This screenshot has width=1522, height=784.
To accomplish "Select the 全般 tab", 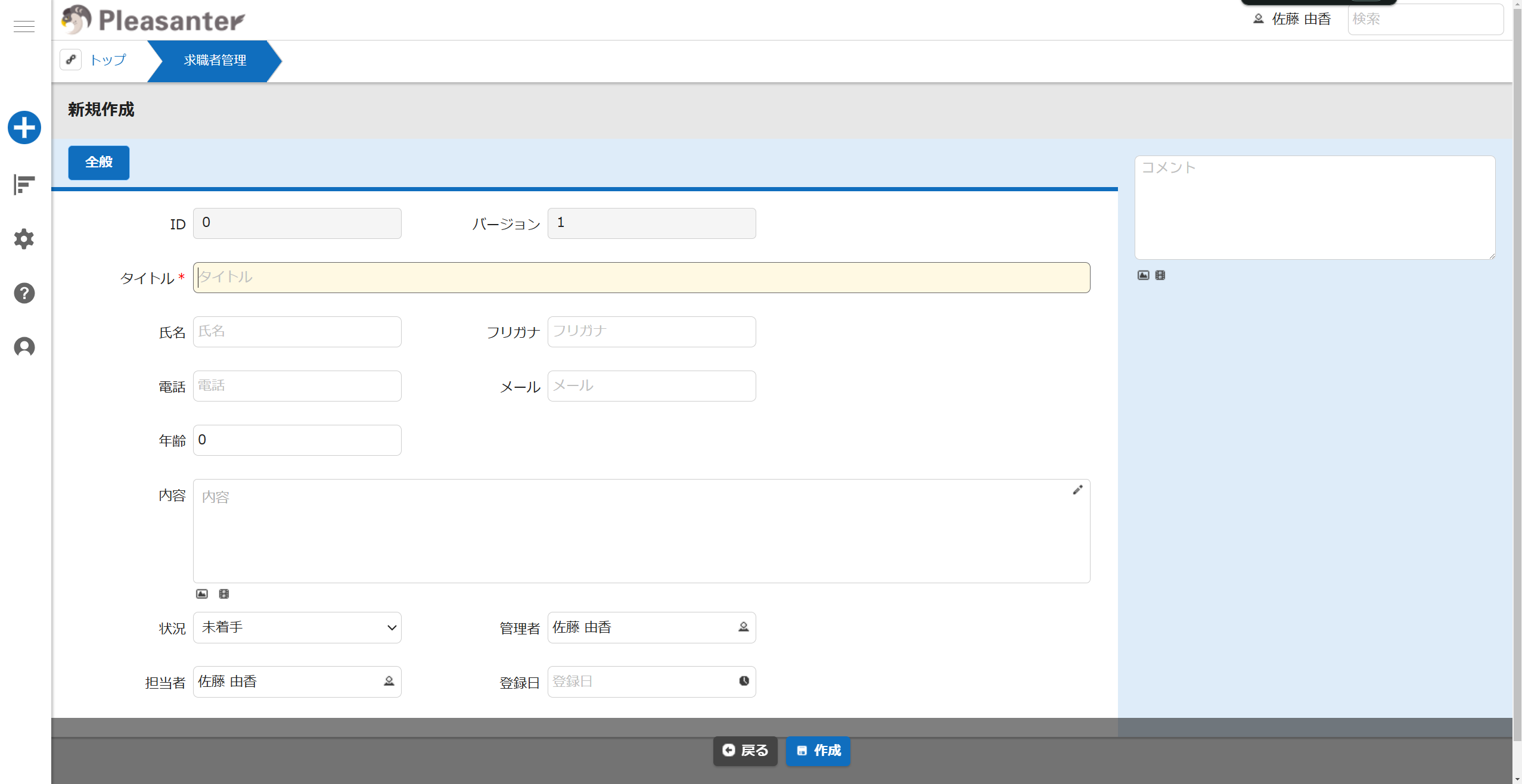I will 99,163.
